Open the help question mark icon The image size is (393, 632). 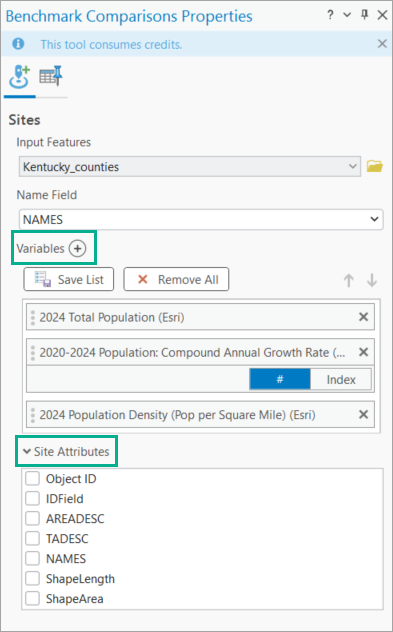tap(331, 15)
